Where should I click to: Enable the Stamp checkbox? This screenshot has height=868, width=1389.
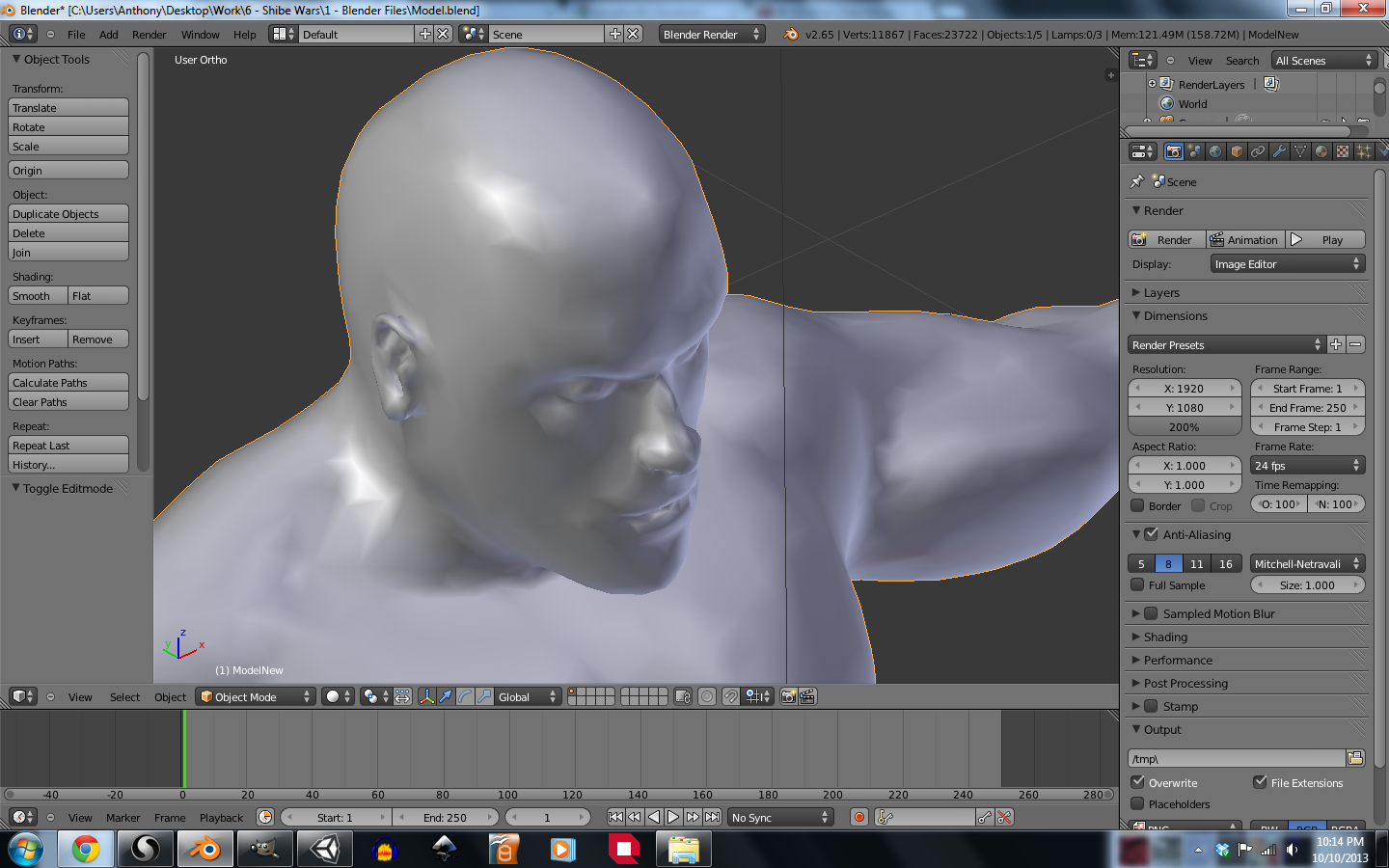pyautogui.click(x=1151, y=705)
